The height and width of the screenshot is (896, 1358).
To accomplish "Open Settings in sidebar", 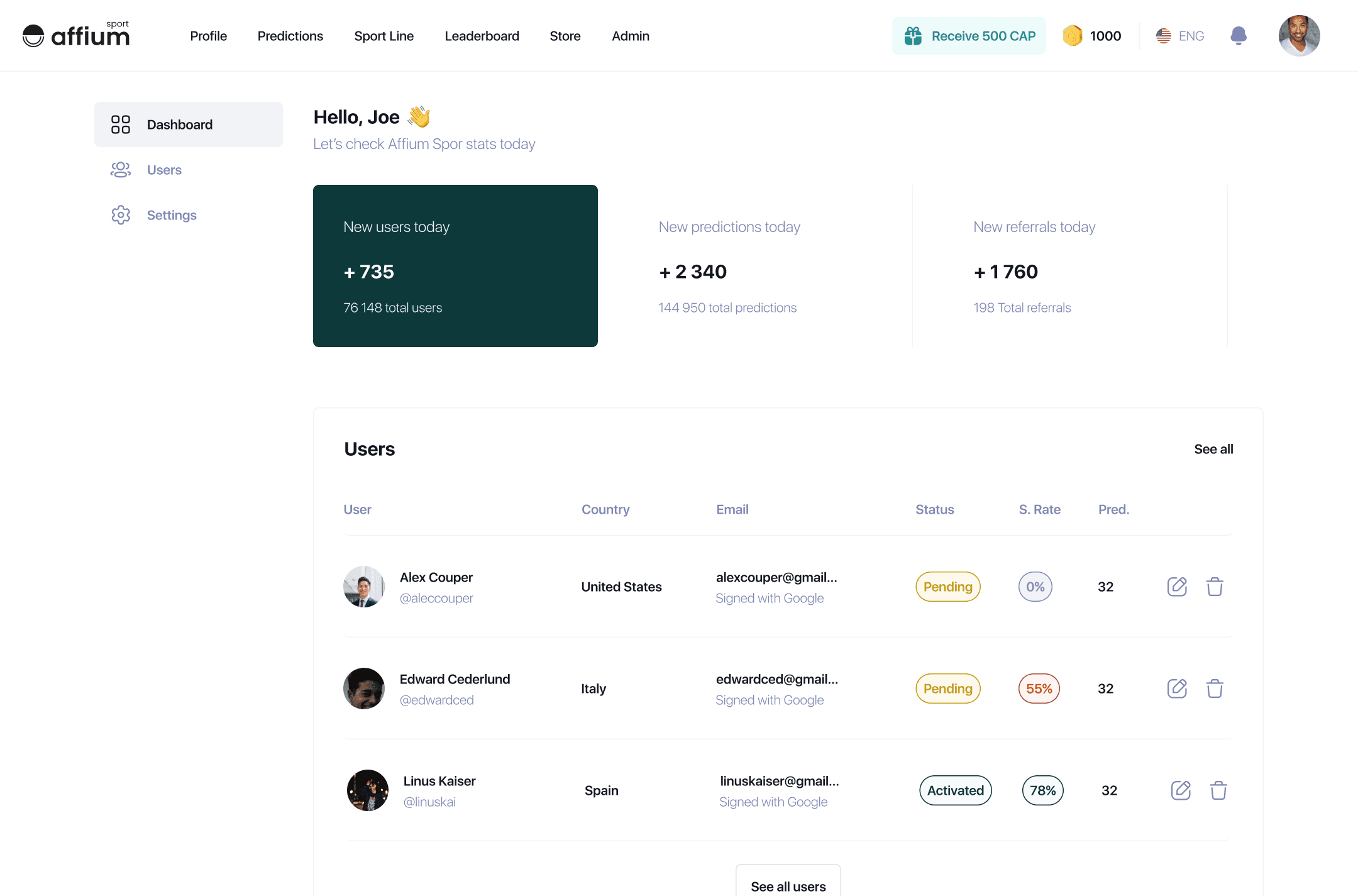I will (171, 215).
